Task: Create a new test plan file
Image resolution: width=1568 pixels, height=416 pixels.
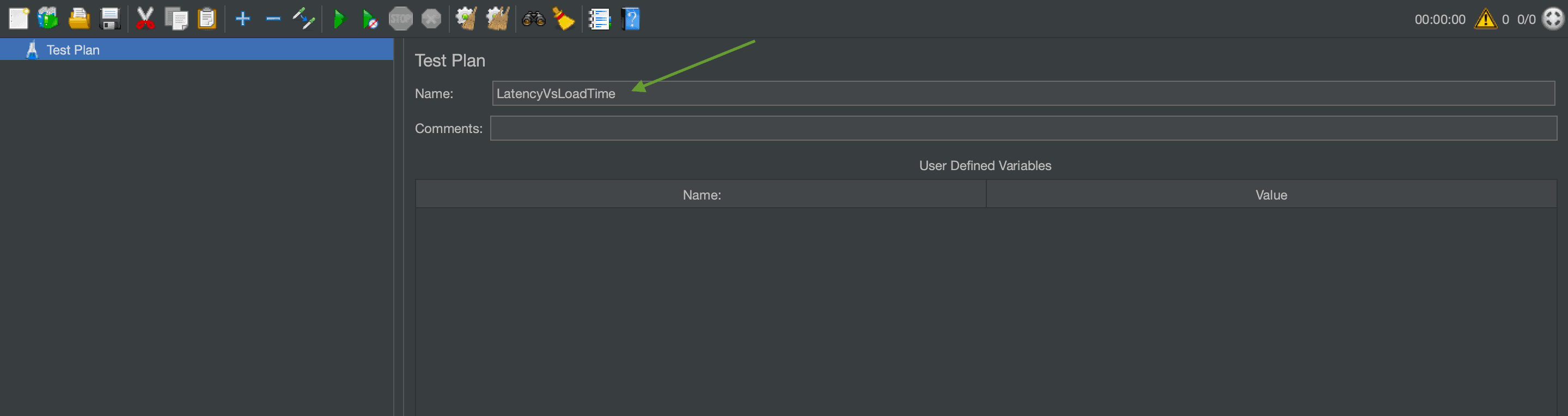Action: tap(19, 19)
